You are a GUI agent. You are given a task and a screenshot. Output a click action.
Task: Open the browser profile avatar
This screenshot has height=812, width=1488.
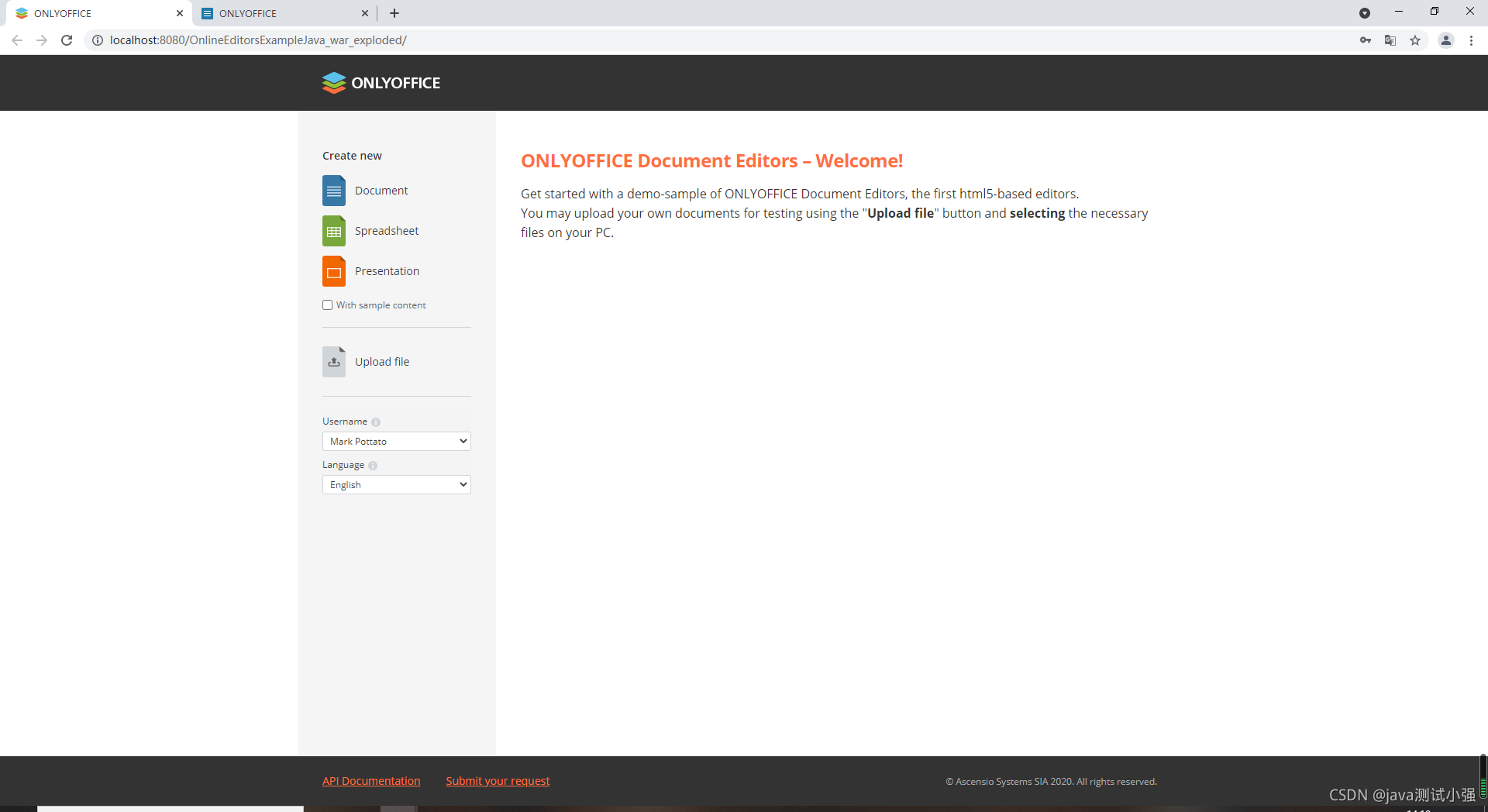tap(1446, 40)
